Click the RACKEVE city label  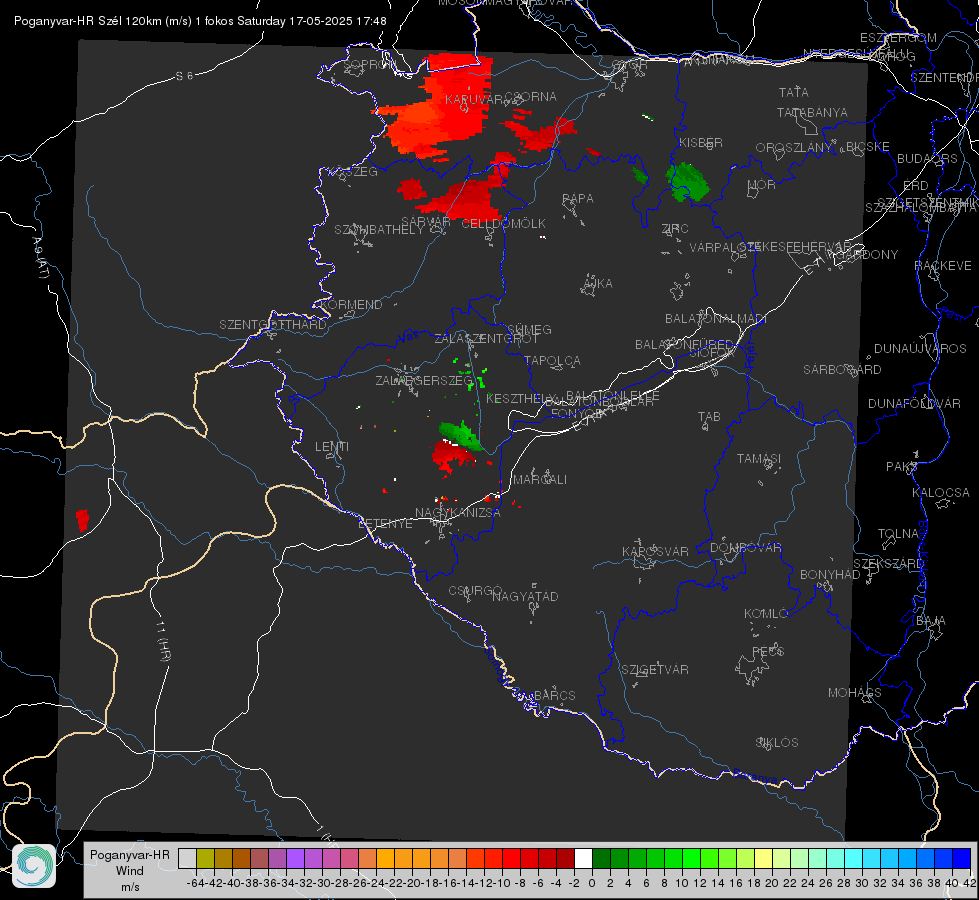943,266
